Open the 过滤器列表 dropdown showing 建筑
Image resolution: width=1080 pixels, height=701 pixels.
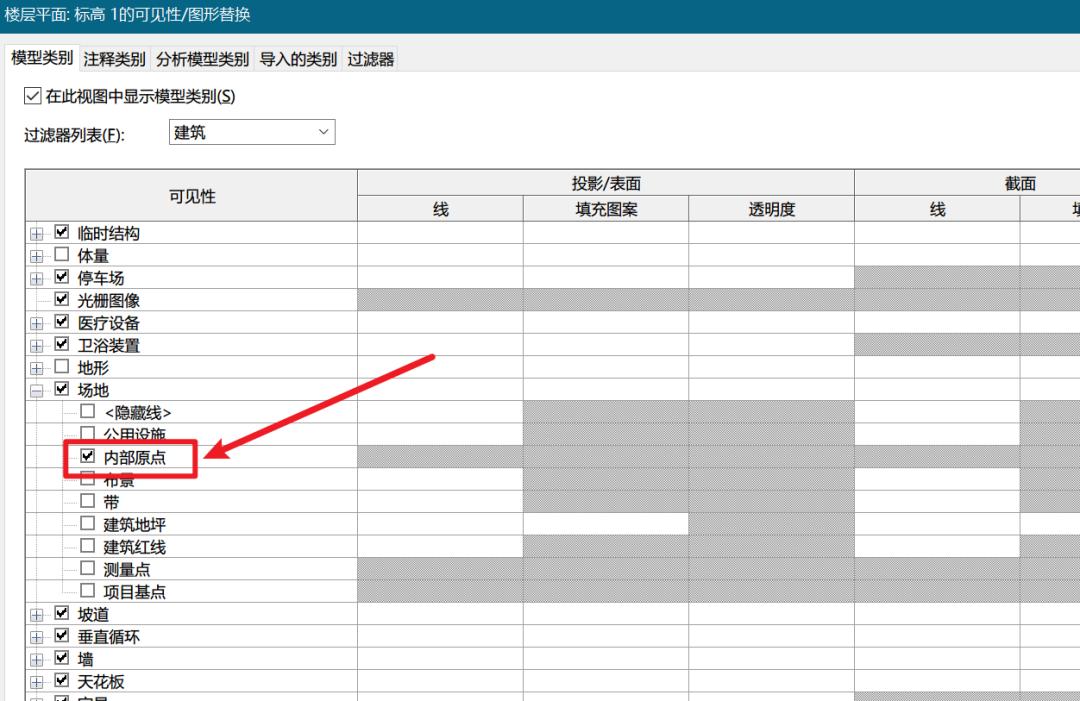252,132
